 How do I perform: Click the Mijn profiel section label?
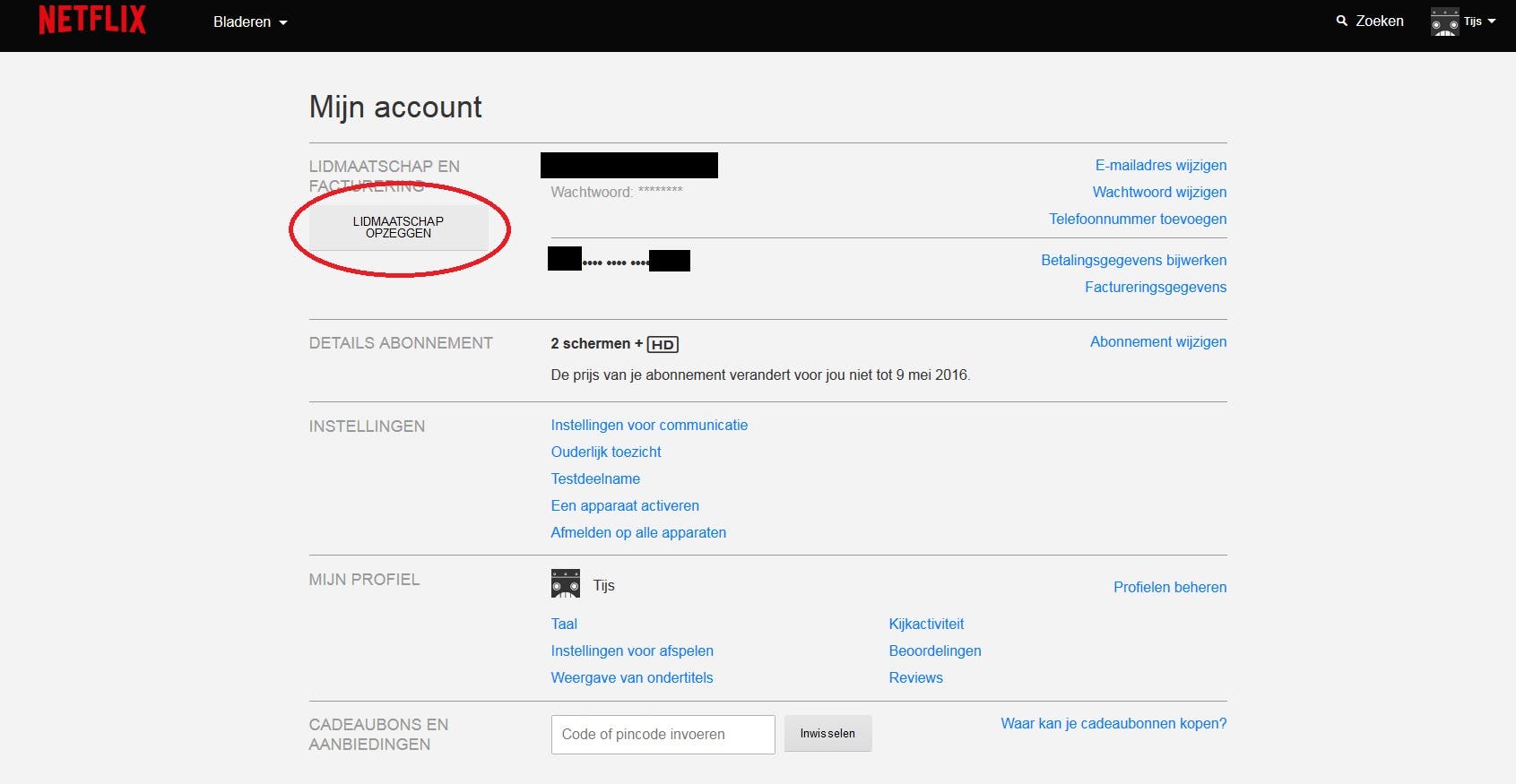tap(364, 579)
